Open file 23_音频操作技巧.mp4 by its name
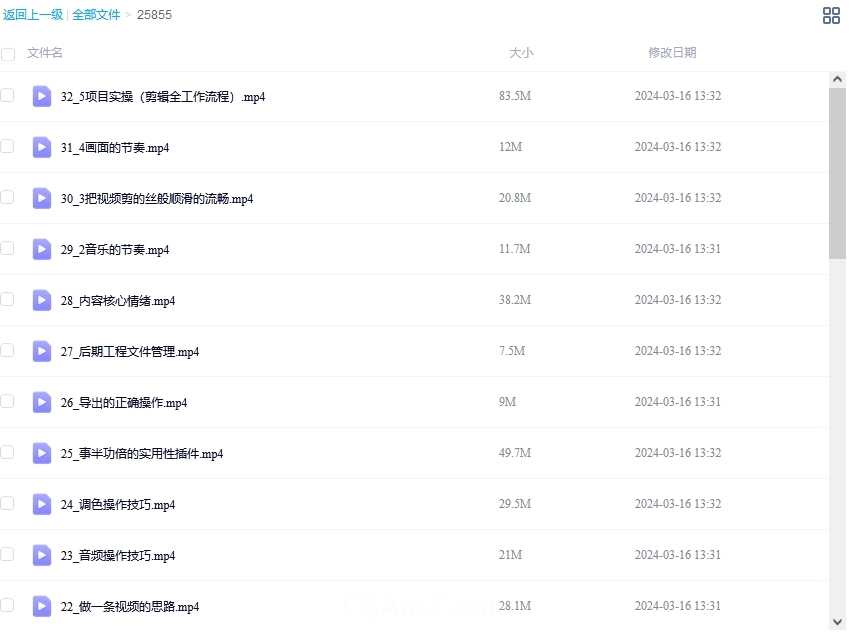 118,556
